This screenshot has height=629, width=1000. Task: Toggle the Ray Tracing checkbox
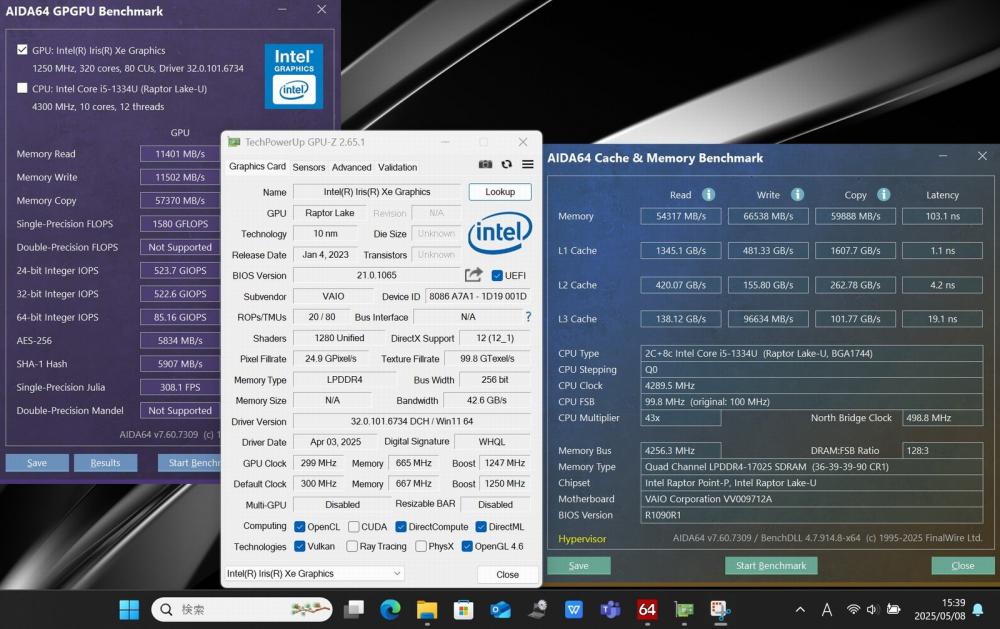click(x=352, y=546)
